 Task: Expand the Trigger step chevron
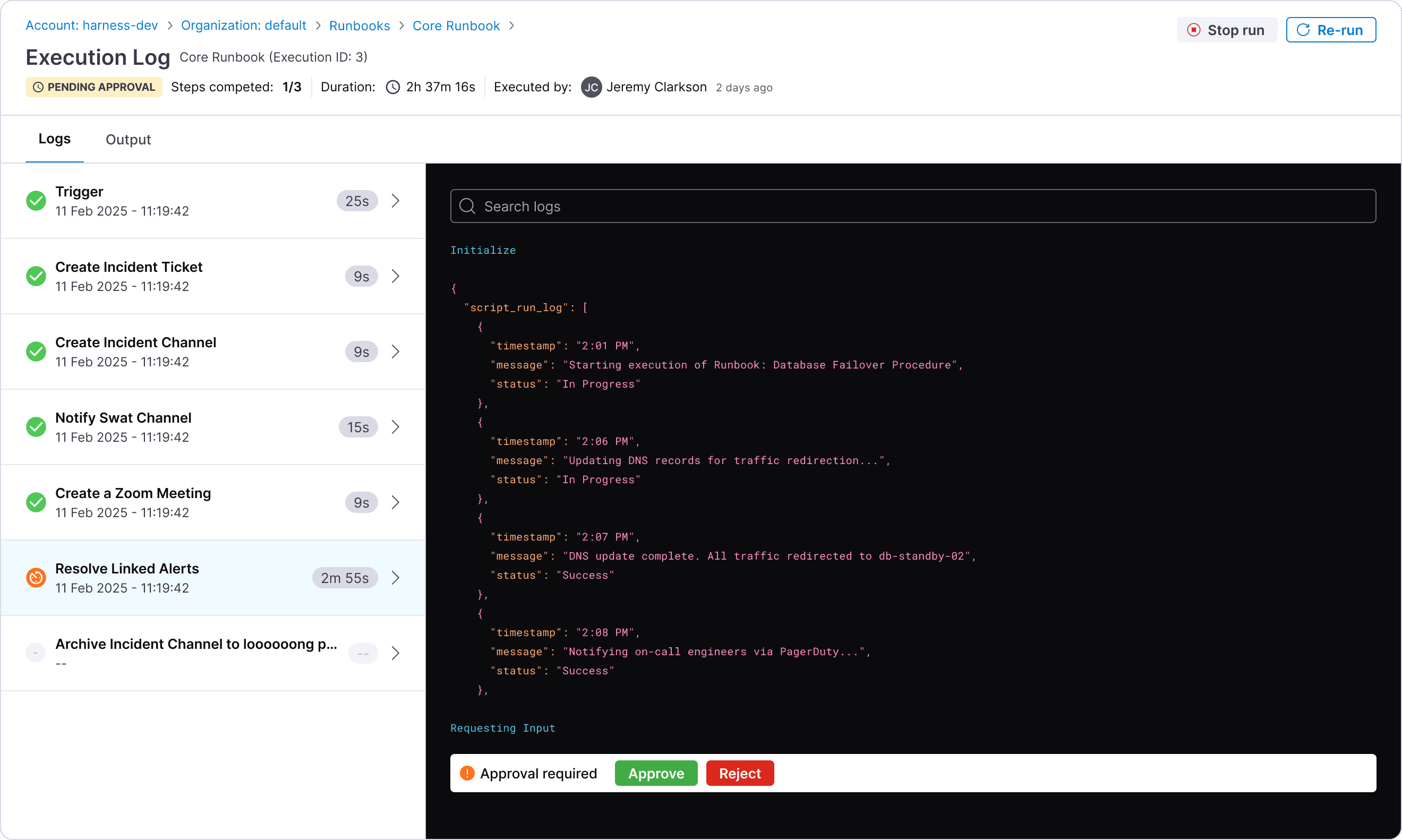(x=396, y=201)
